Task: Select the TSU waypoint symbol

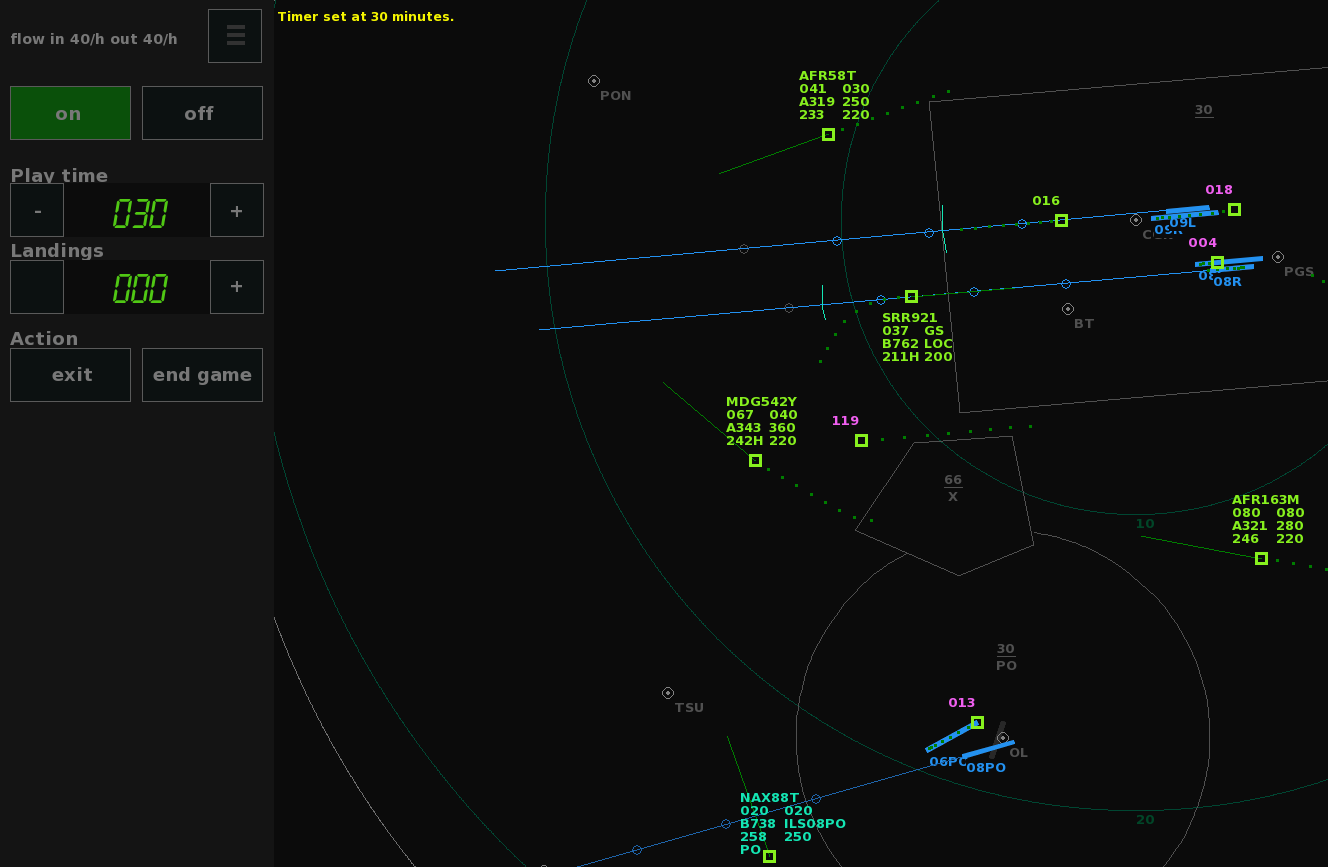Action: 668,693
